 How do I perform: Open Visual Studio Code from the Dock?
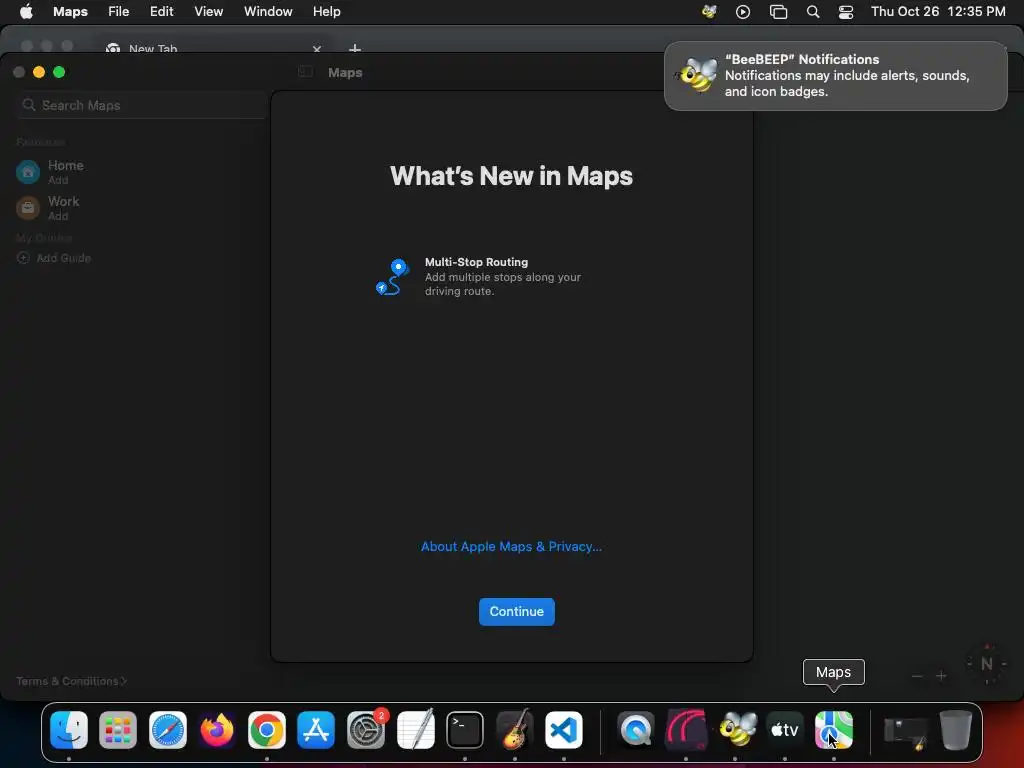click(564, 730)
